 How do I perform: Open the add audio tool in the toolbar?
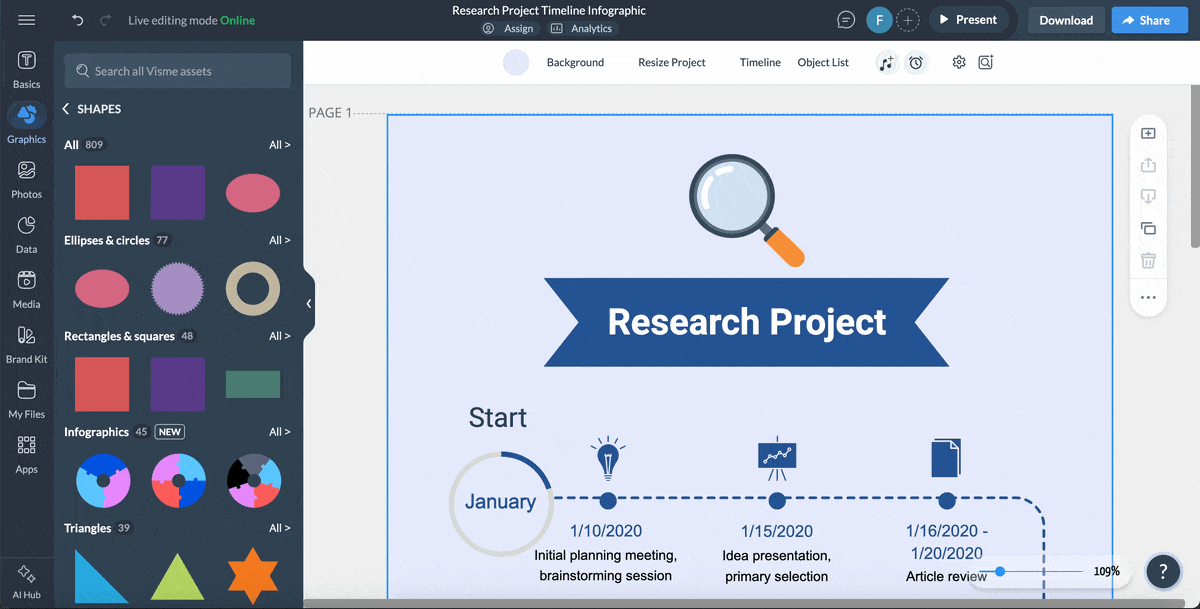tap(887, 62)
